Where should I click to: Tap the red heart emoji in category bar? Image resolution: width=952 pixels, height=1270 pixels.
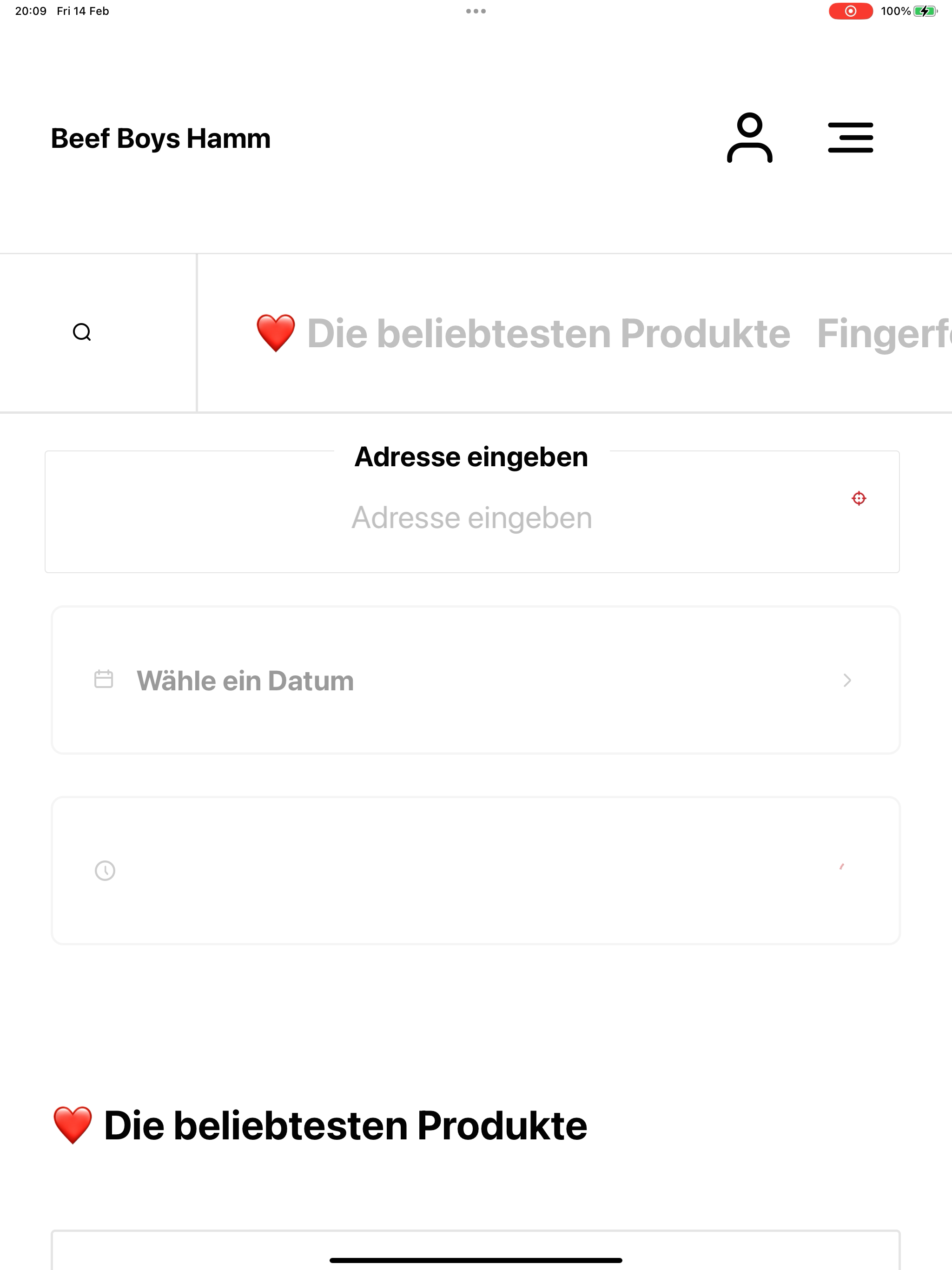coord(276,333)
